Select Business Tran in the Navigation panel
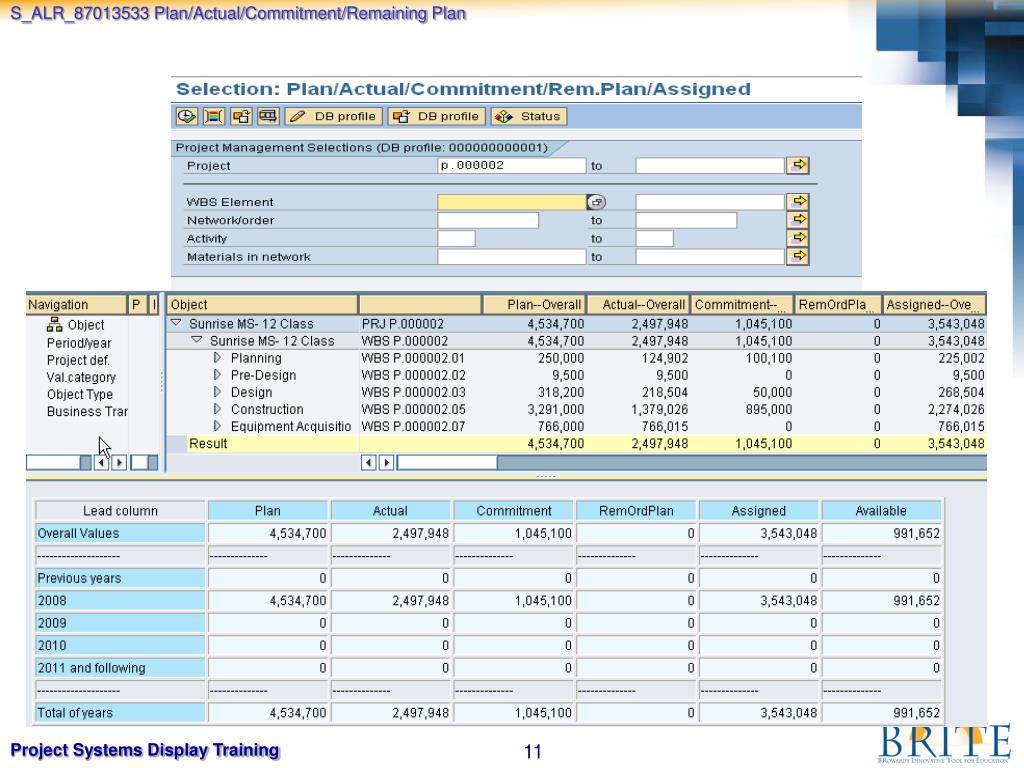This screenshot has height=768, width=1024. [x=87, y=411]
